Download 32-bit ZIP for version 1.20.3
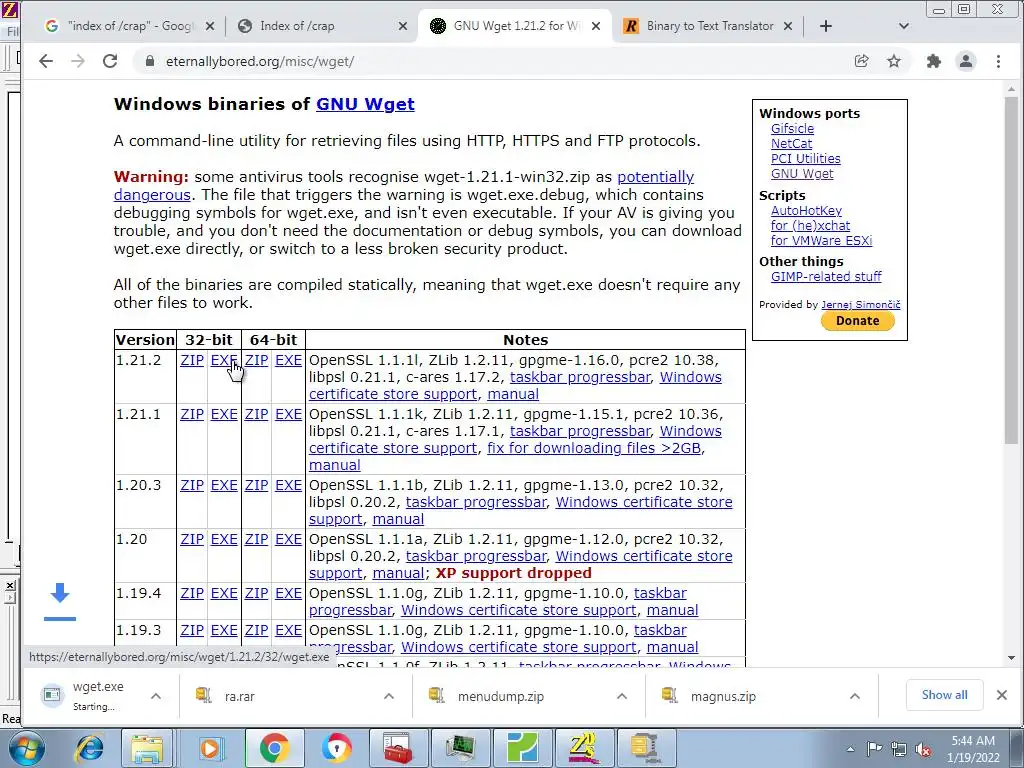 coord(192,486)
